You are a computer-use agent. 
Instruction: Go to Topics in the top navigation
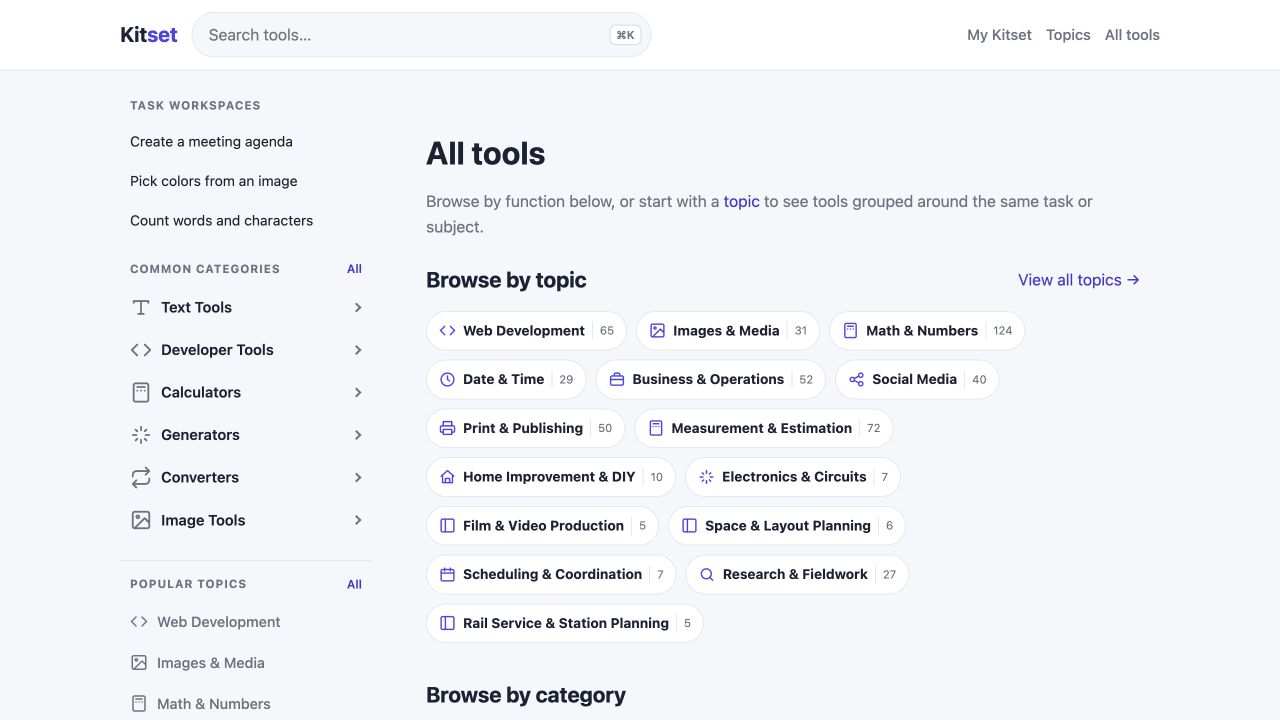pos(1068,35)
